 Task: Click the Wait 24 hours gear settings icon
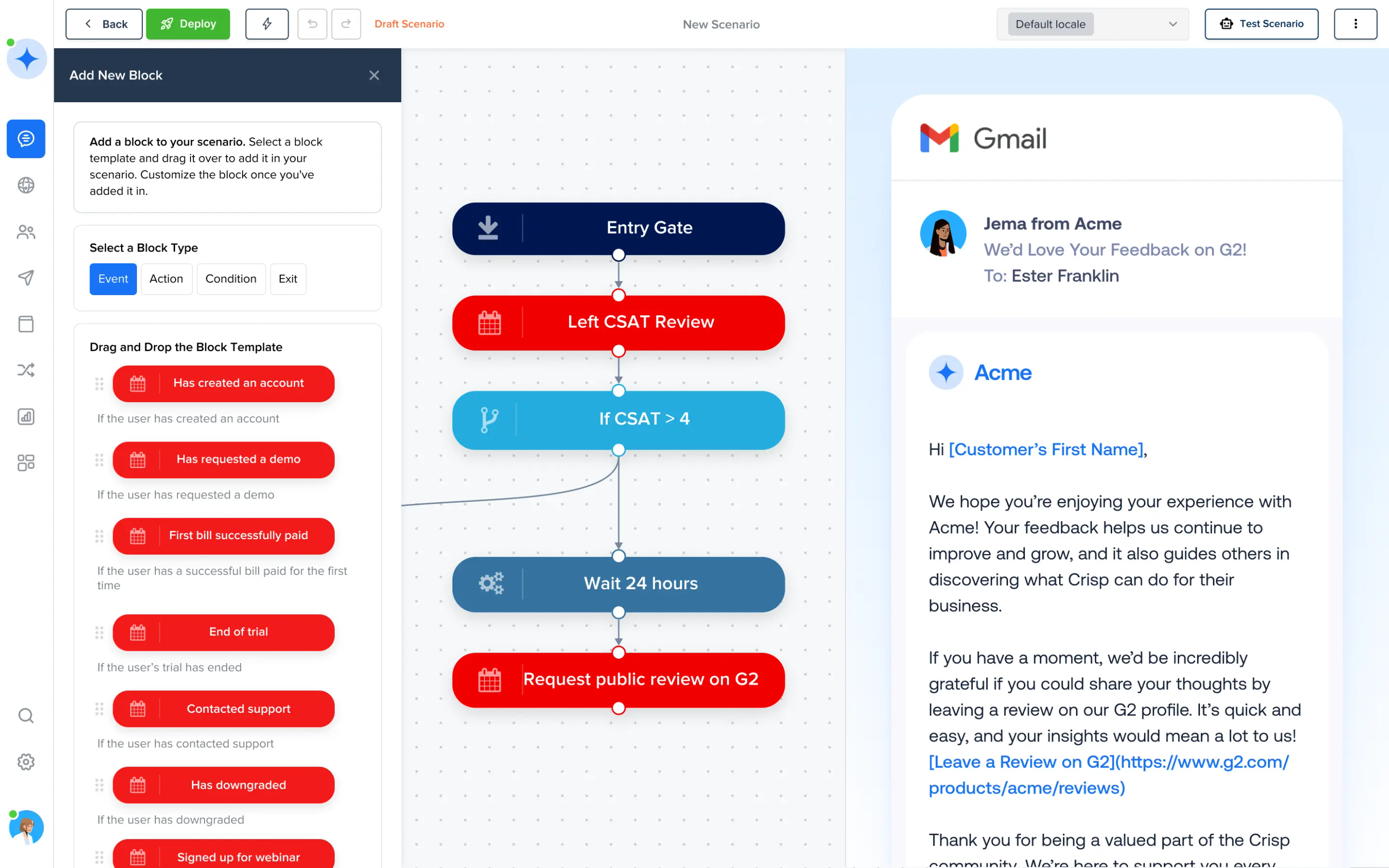tap(489, 583)
